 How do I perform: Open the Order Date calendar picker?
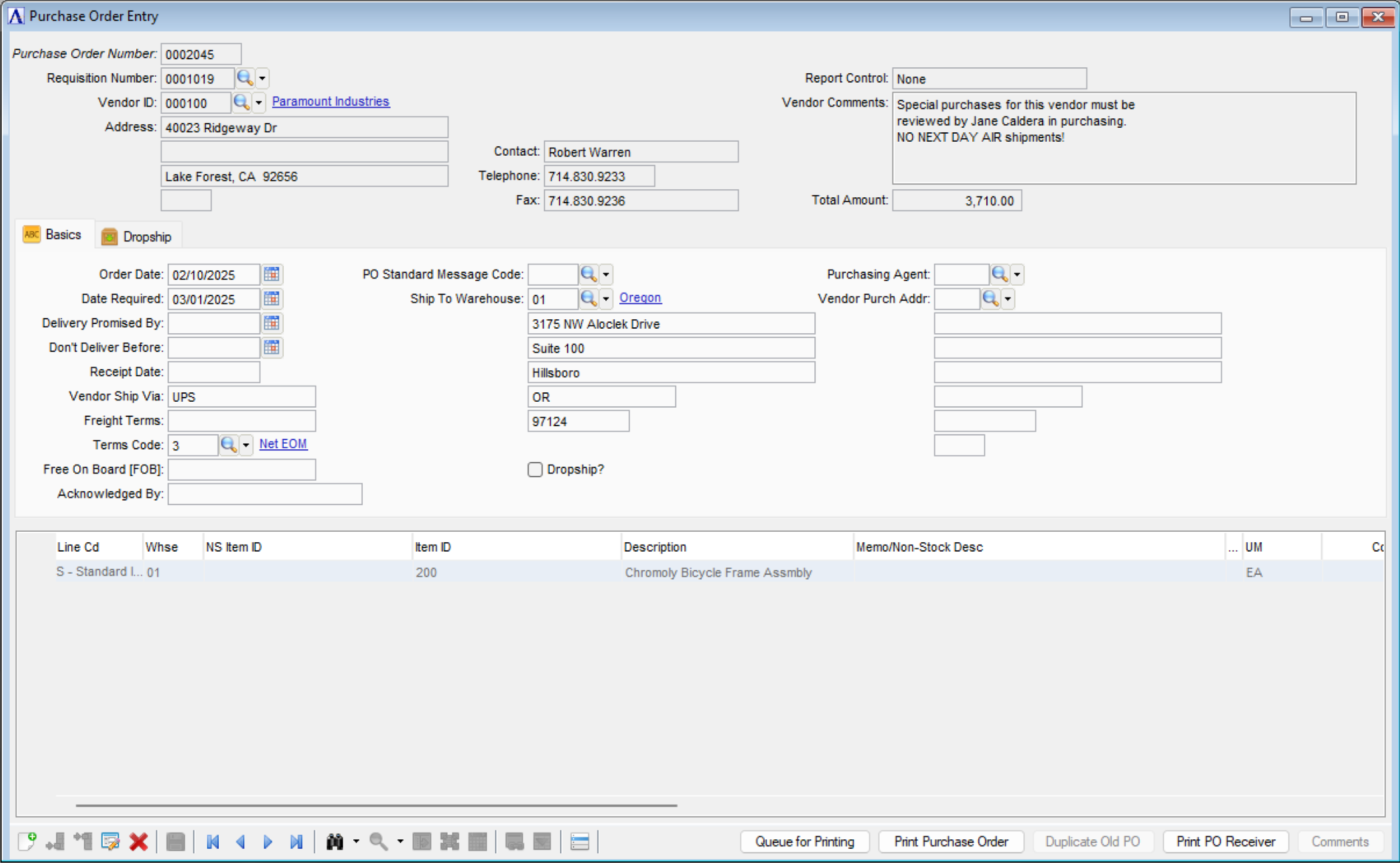[272, 274]
